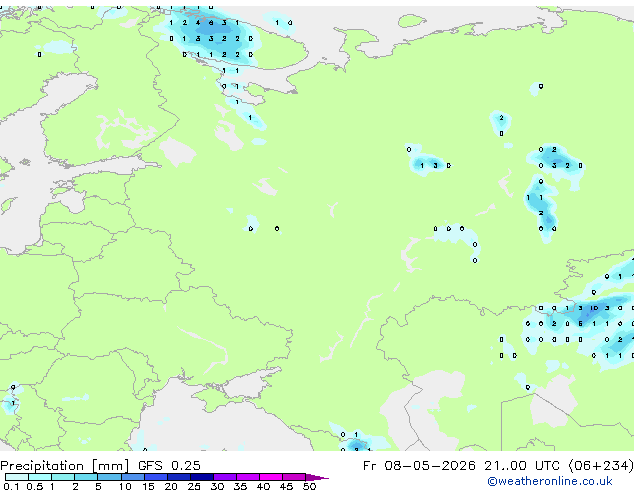Pick the 10–15 mm legend swatch

pos(132,477)
